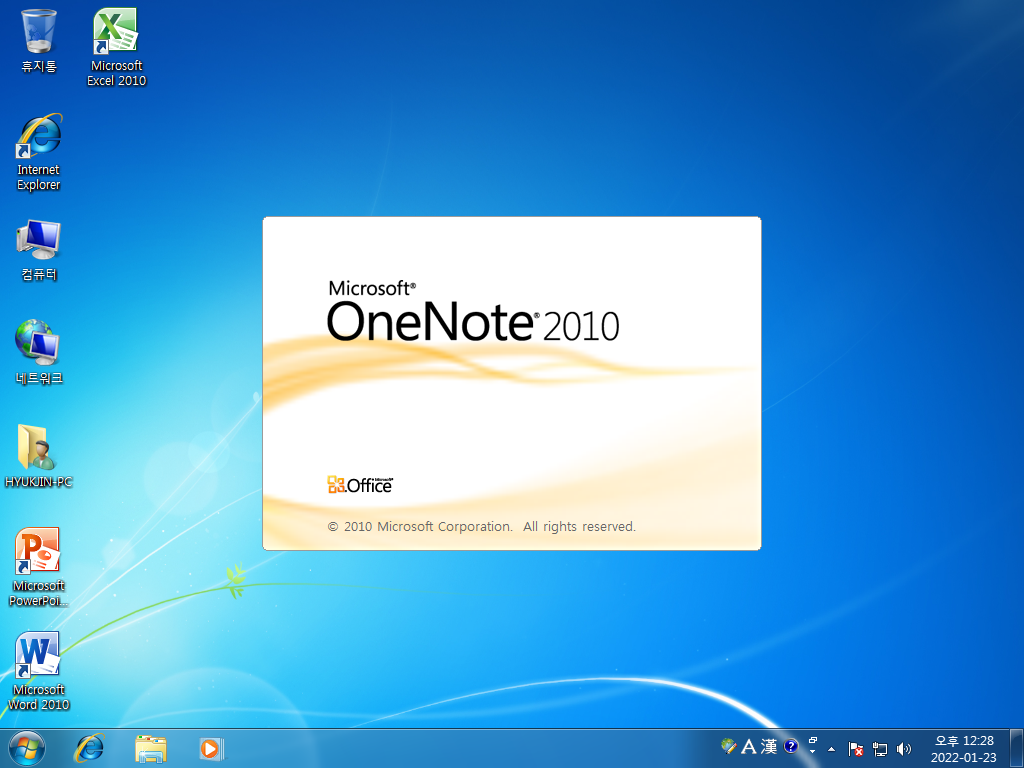Toggle the Korean/English input mode 'A'

pos(749,746)
